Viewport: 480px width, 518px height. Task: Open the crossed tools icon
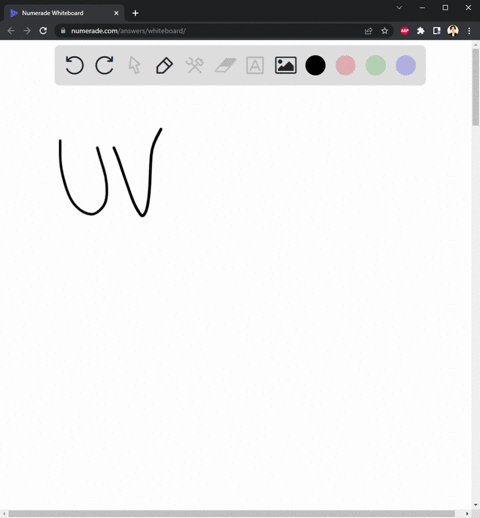click(195, 65)
